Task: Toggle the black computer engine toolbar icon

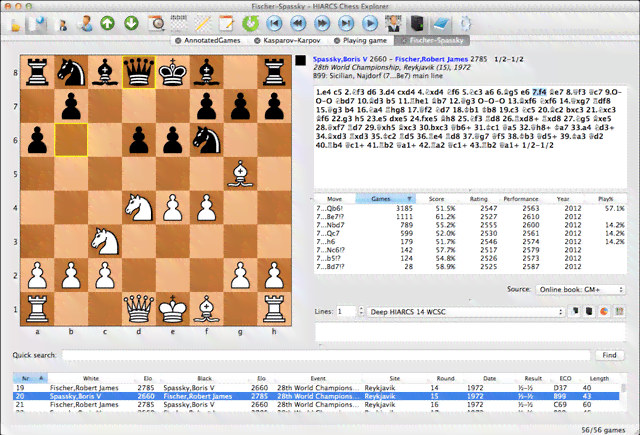Action: click(x=417, y=24)
